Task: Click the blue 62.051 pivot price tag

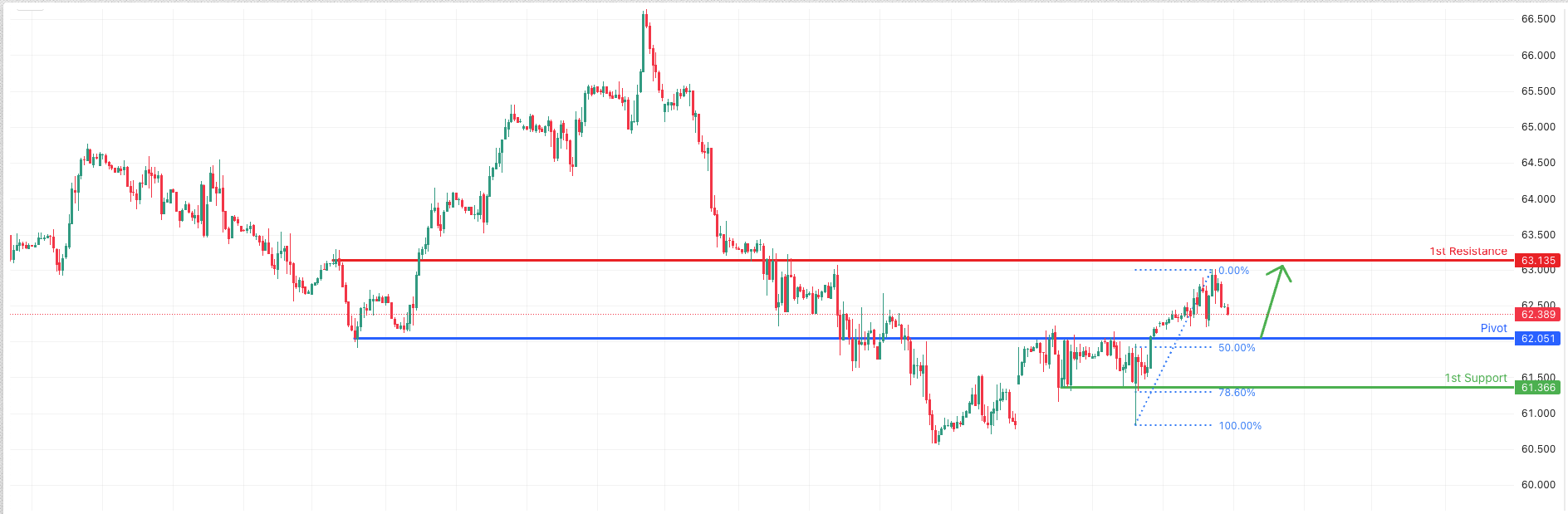Action: 1537,339
